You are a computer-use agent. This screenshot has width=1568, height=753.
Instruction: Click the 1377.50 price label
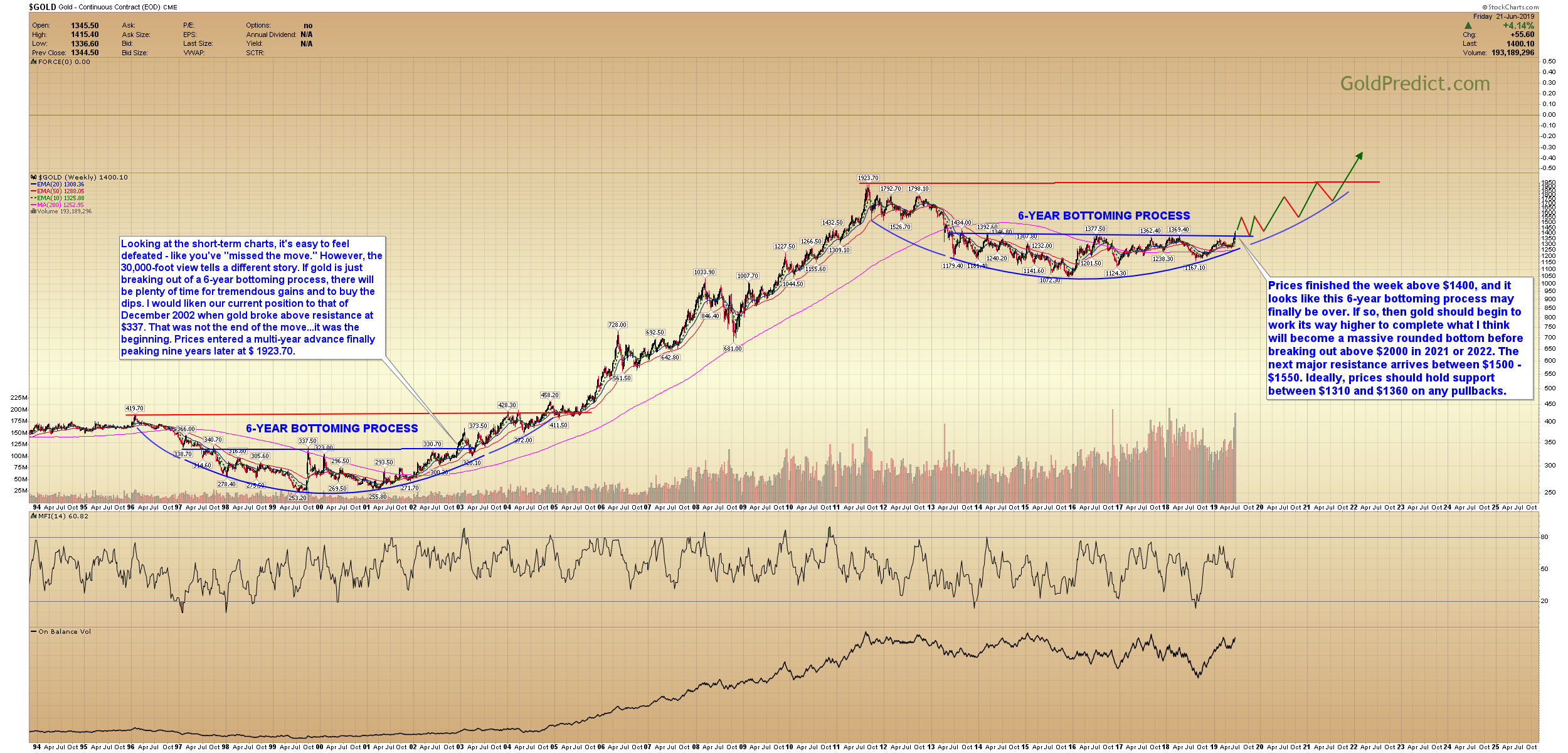pyautogui.click(x=1095, y=229)
